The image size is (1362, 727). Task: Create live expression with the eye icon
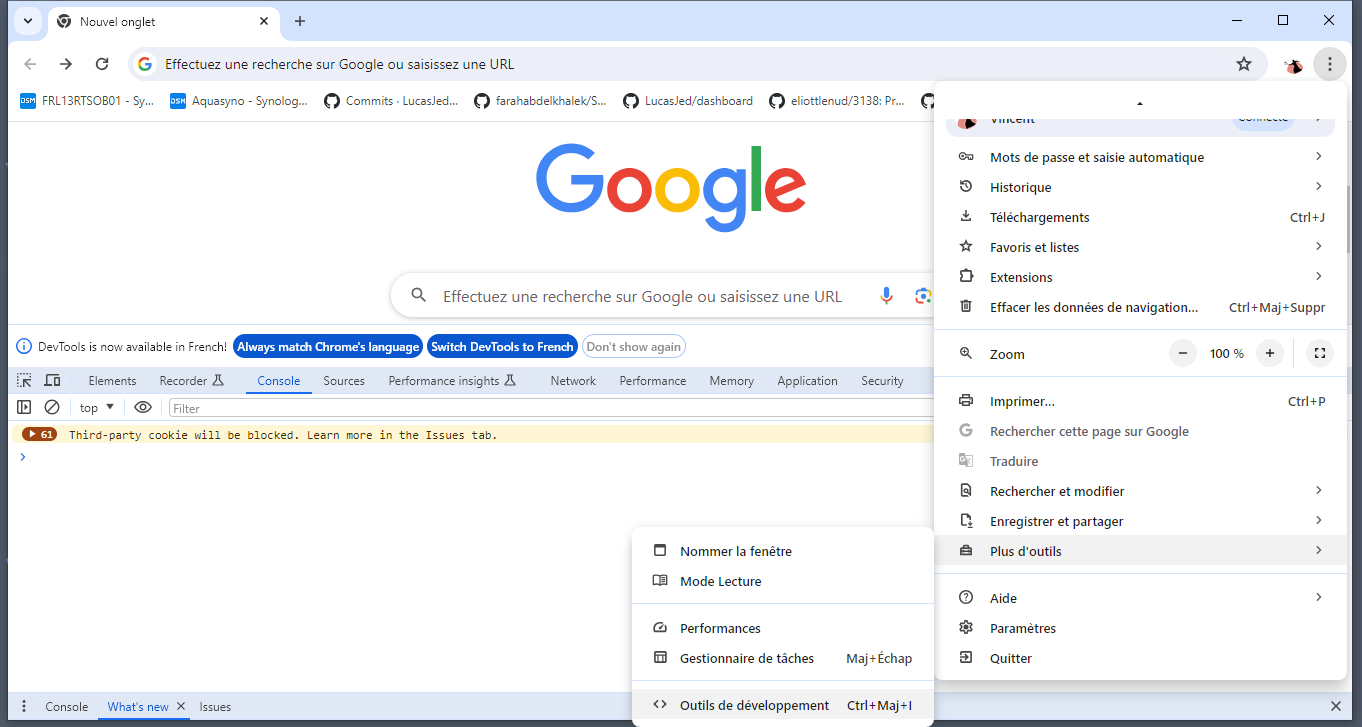point(143,407)
